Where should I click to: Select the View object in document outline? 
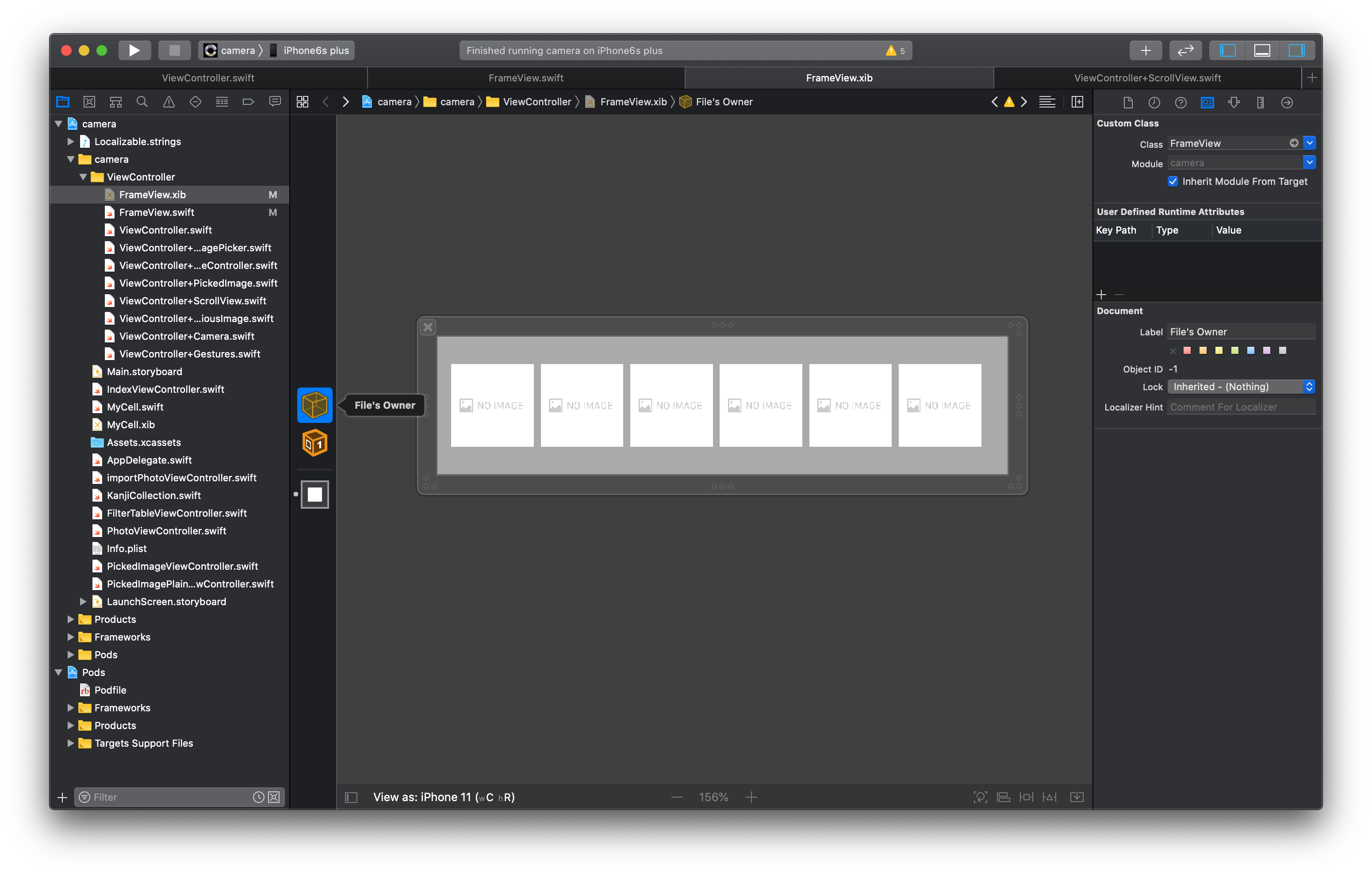click(x=314, y=494)
